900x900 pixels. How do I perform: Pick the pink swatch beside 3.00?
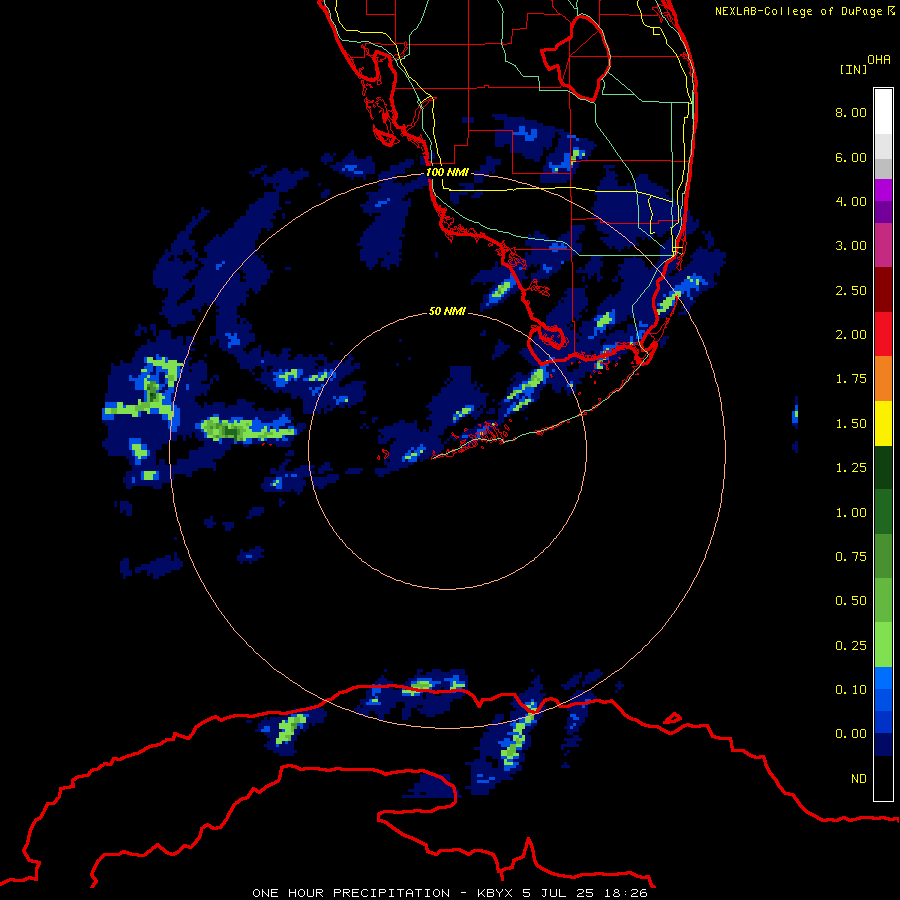click(x=883, y=246)
